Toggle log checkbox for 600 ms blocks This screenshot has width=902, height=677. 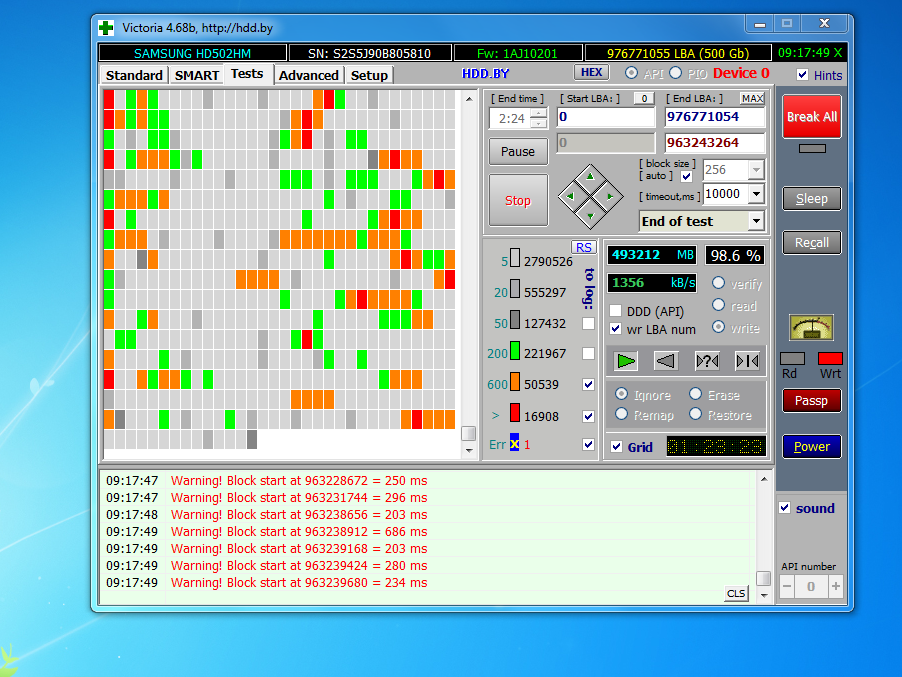(588, 385)
